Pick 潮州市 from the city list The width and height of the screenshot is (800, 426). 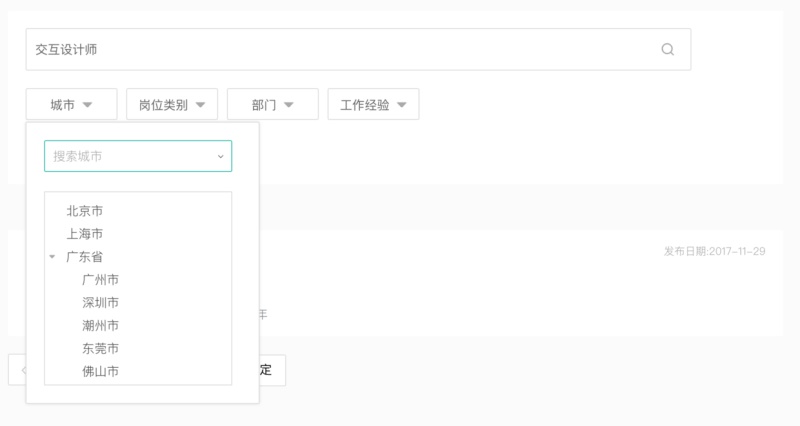[x=100, y=326]
